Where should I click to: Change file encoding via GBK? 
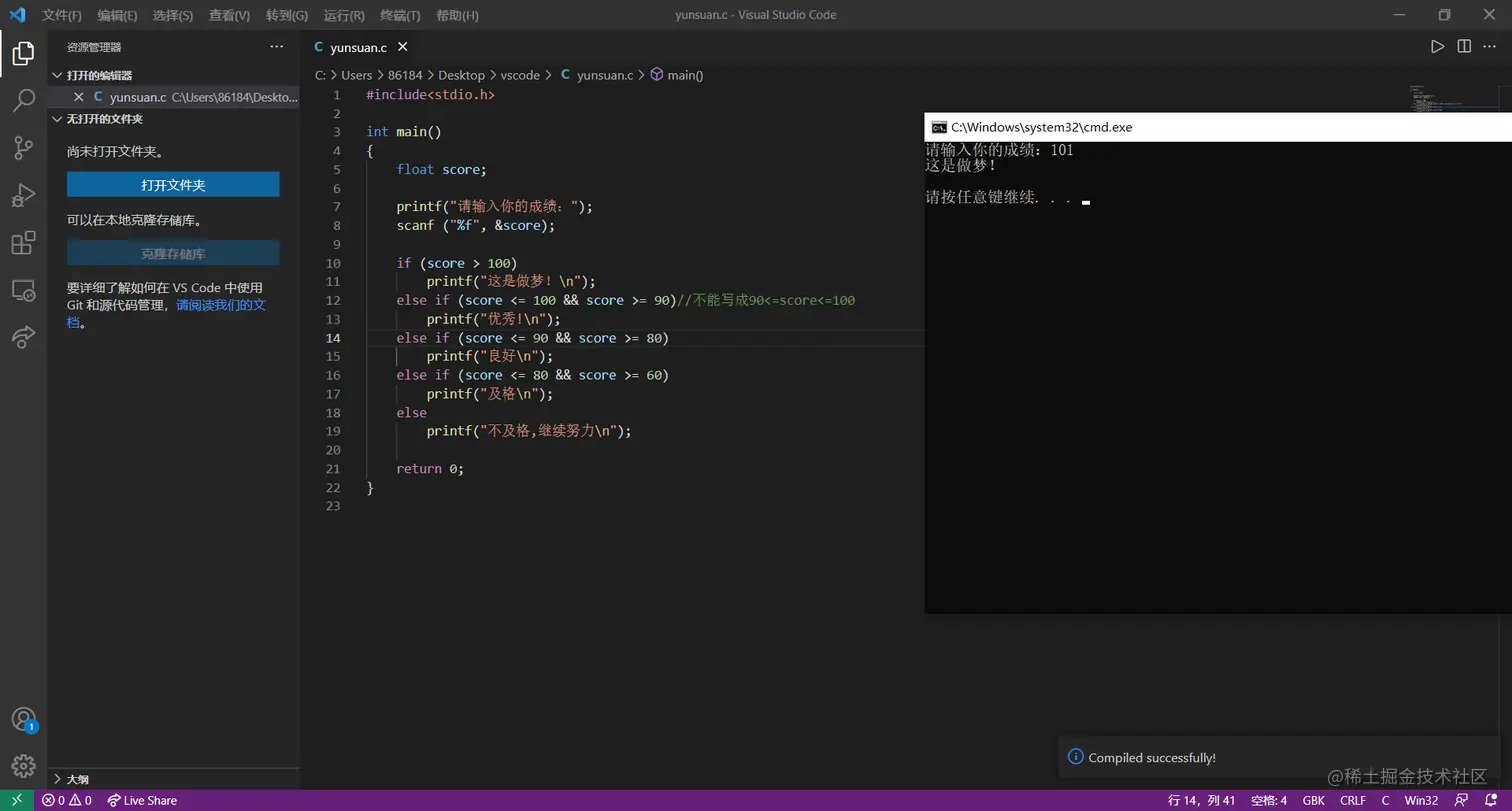point(1313,800)
